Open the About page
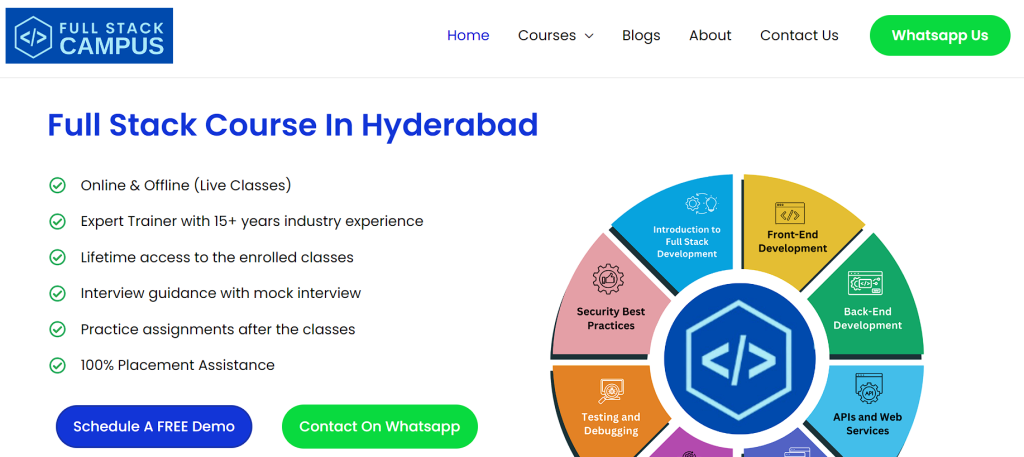Viewport: 1024px width, 457px height. [710, 35]
